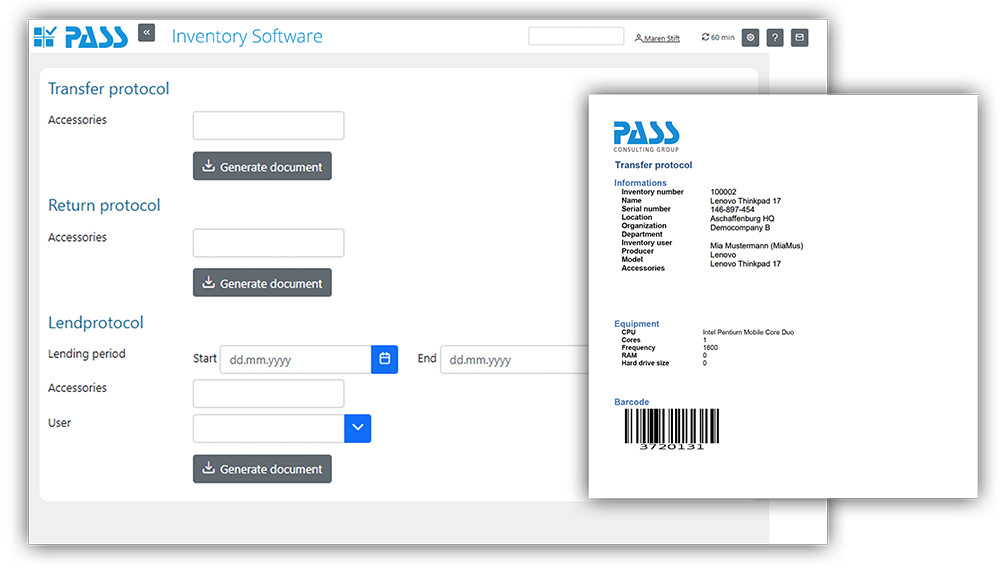Viewport: 1000px width, 565px height.
Task: Click the lending period End date field
Action: [x=514, y=360]
